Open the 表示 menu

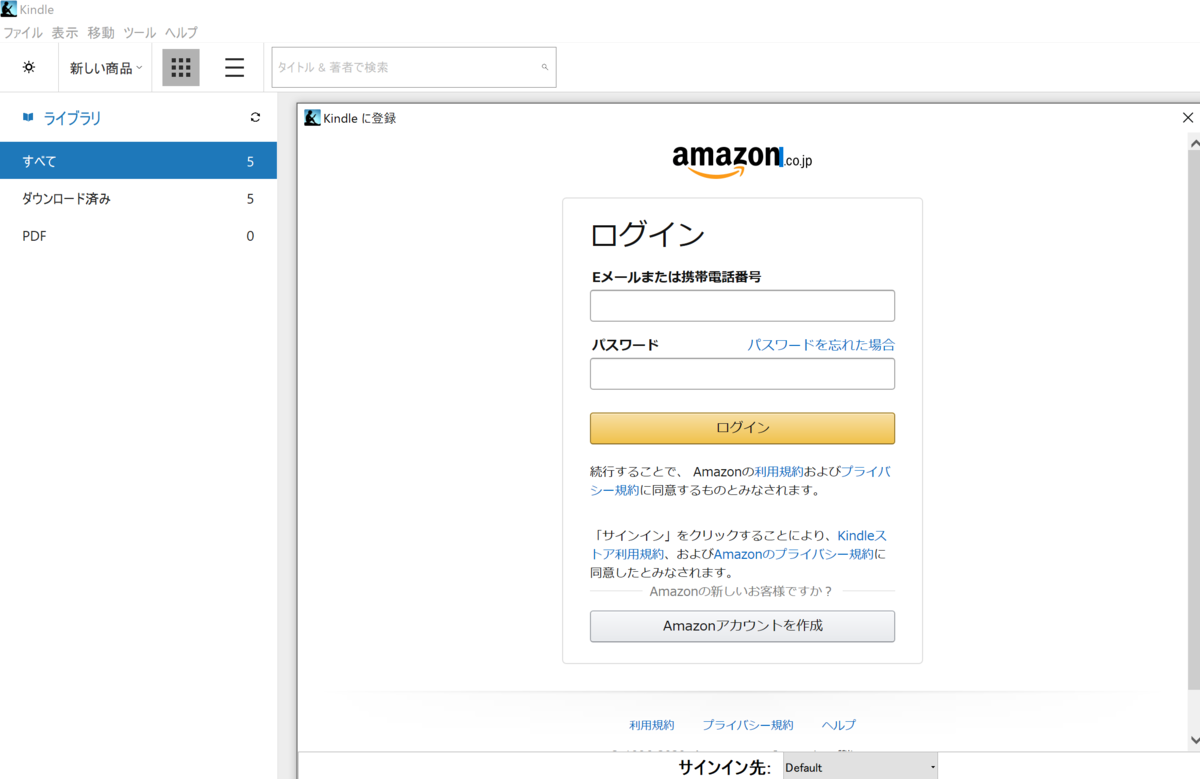(65, 33)
